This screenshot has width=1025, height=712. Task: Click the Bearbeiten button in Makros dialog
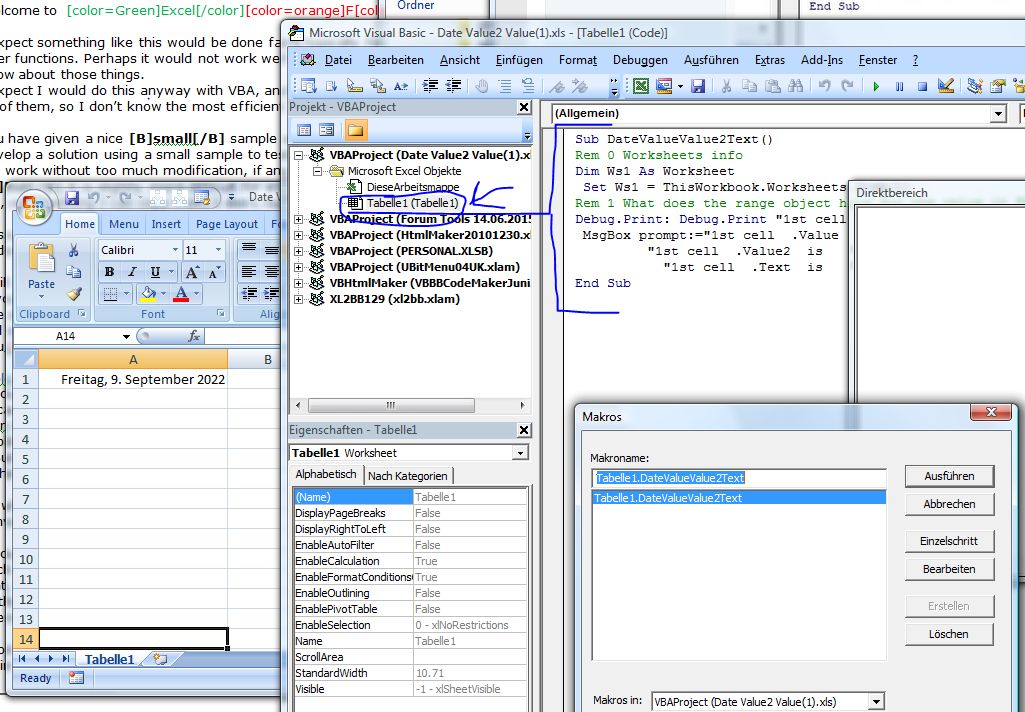(949, 569)
